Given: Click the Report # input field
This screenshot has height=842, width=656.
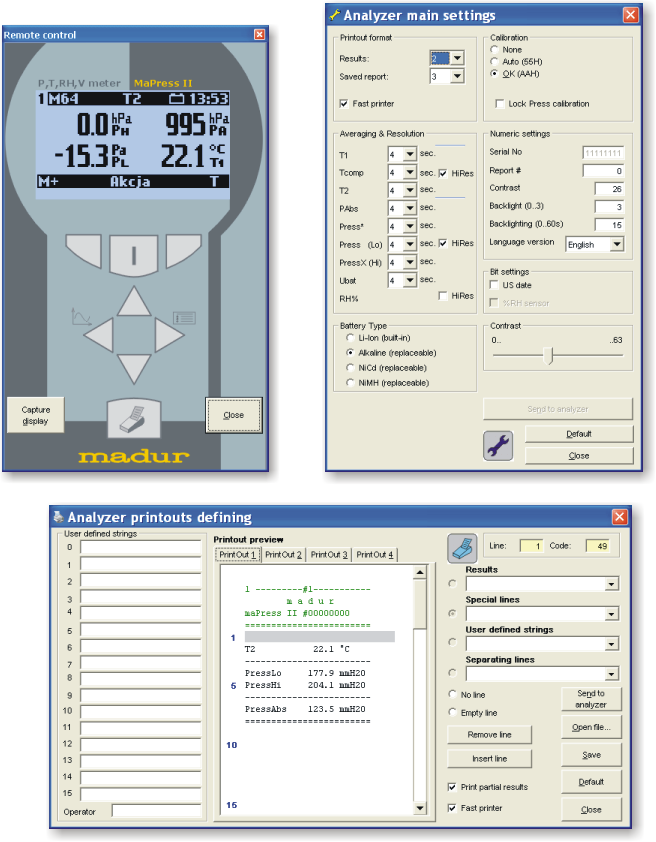Looking at the screenshot, I should [603, 171].
